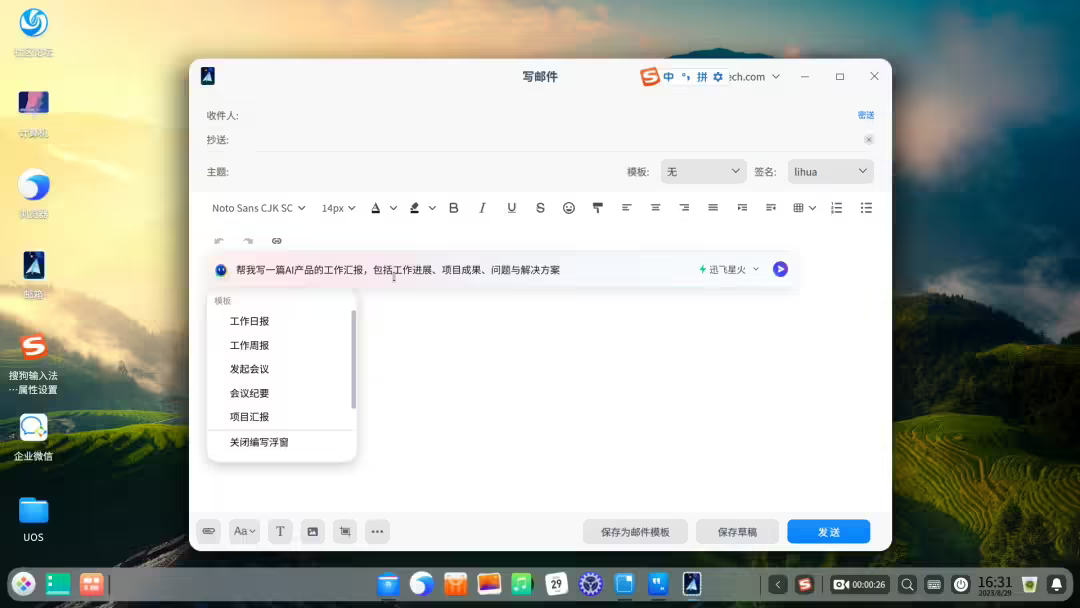Apply italic formatting
Image resolution: width=1080 pixels, height=608 pixels.
pyautogui.click(x=482, y=207)
